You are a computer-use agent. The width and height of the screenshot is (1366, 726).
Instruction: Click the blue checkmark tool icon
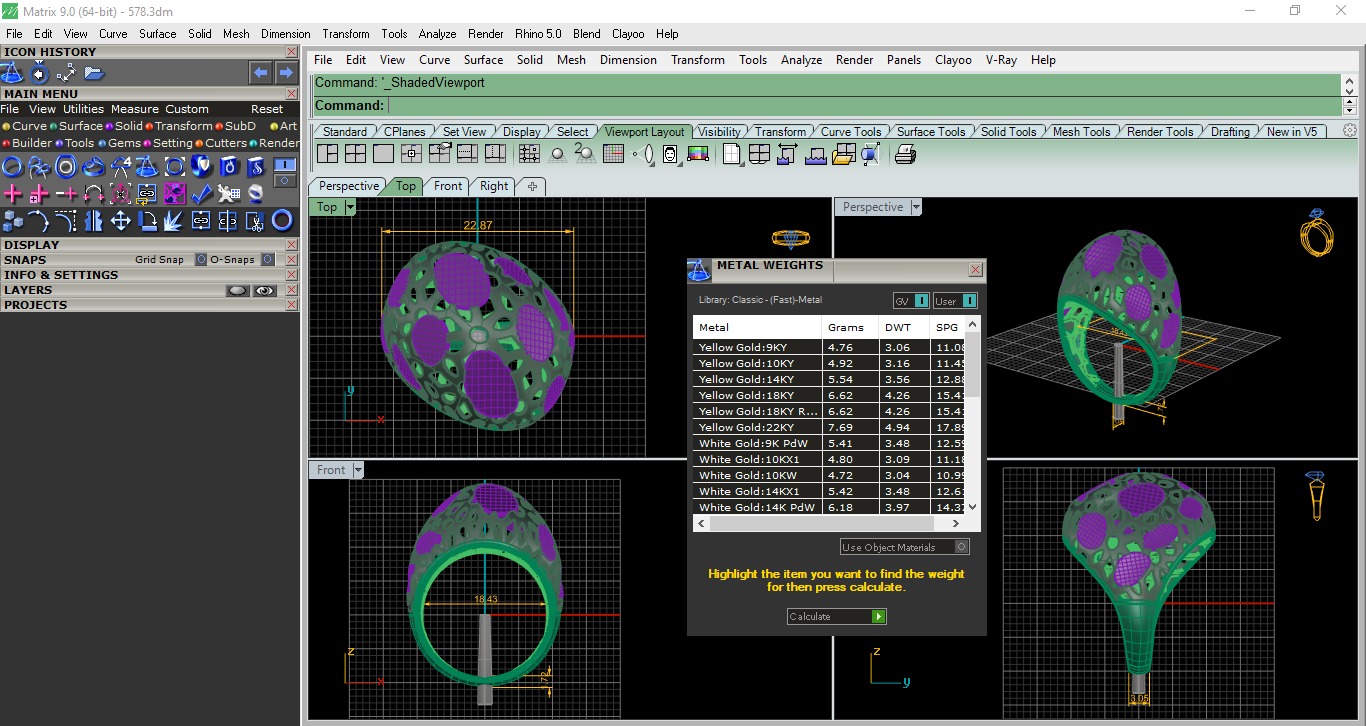point(201,193)
